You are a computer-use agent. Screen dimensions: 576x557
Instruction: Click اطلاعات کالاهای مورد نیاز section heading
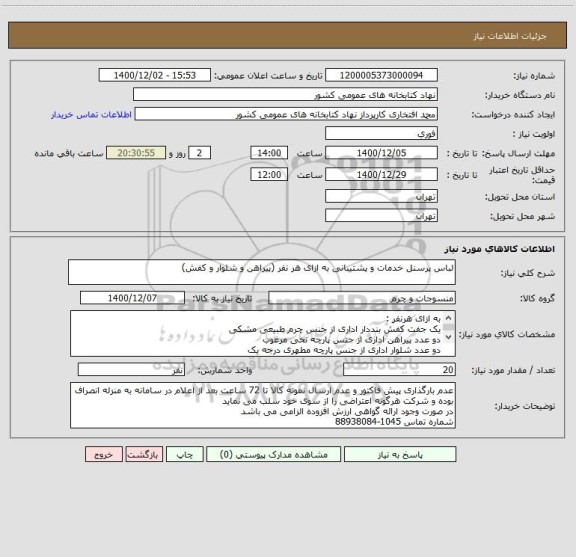coord(500,249)
